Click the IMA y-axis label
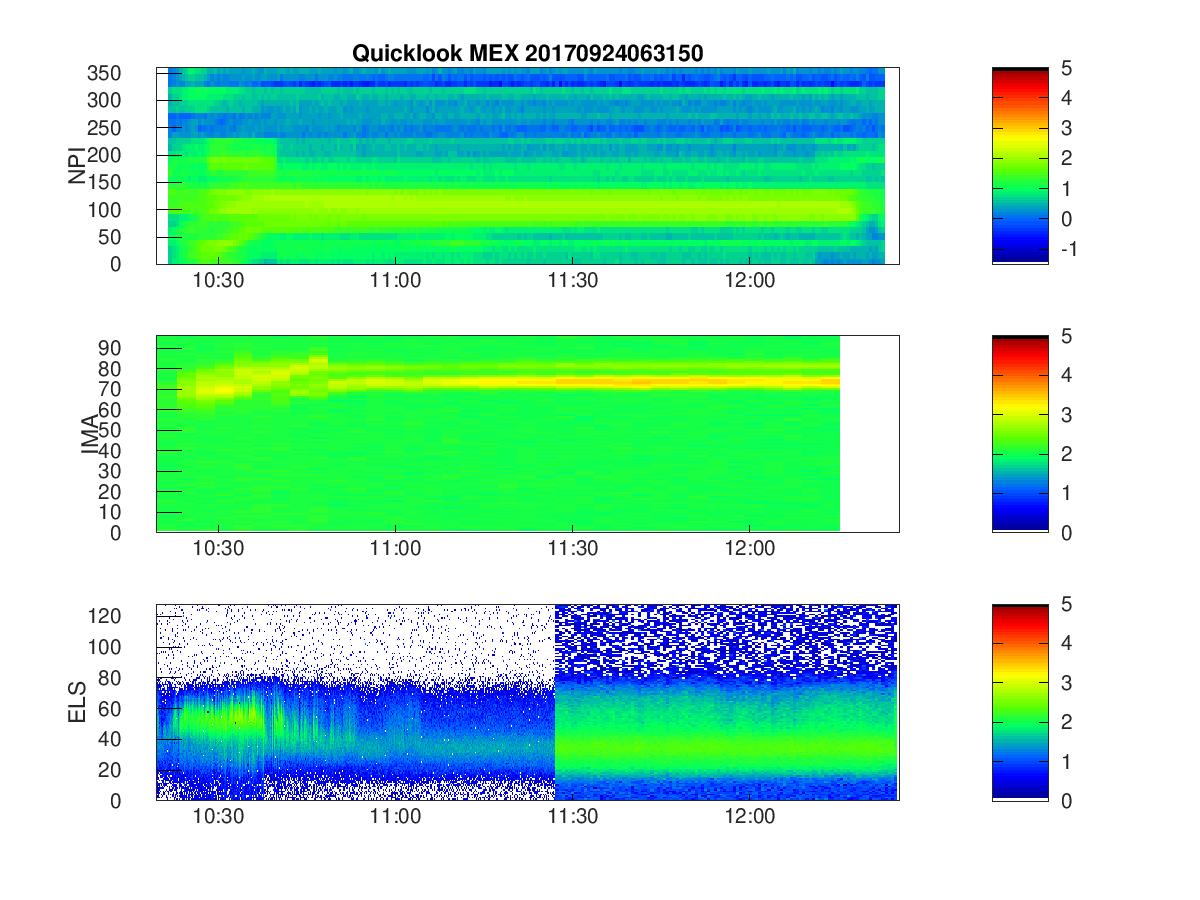The image size is (1200, 900). (x=91, y=434)
